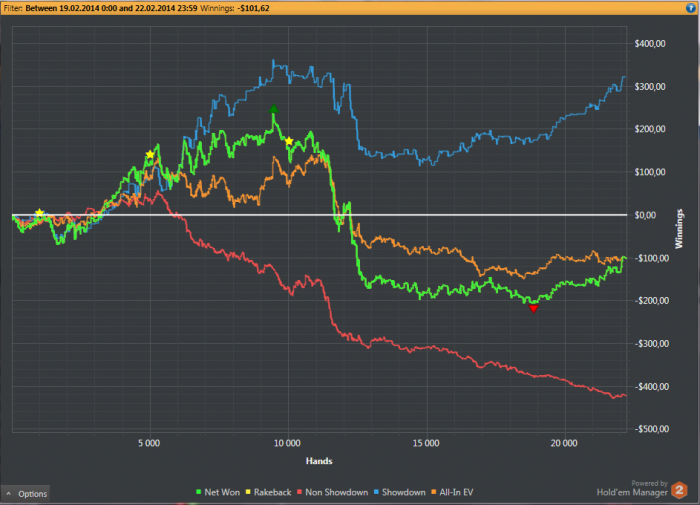The width and height of the screenshot is (700, 505).
Task: Click the Hands axis title
Action: point(319,461)
